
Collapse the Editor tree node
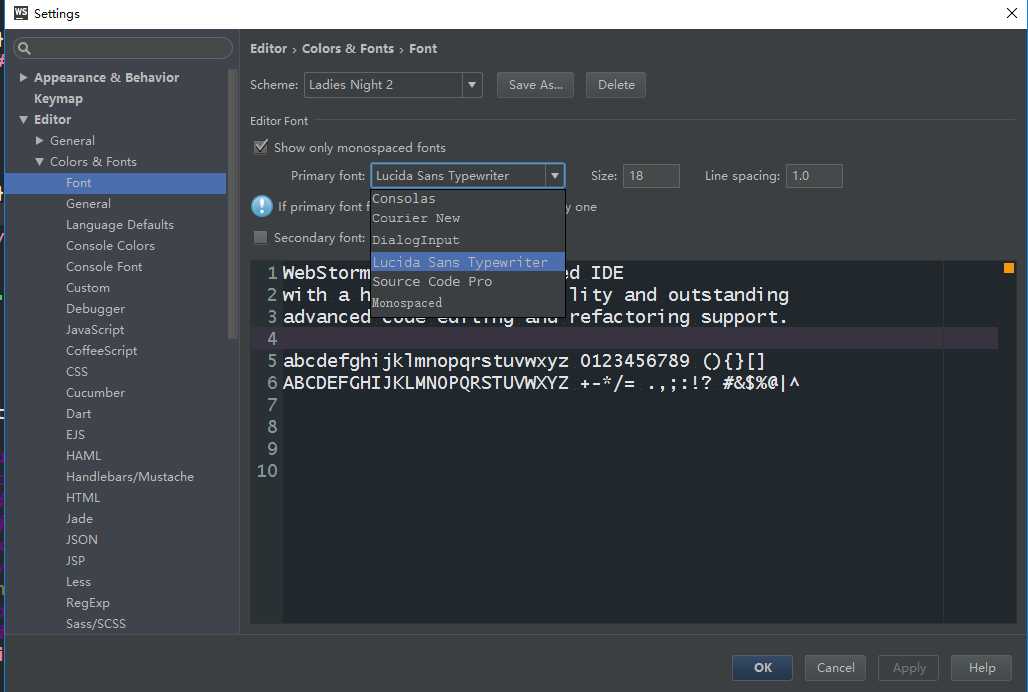pyautogui.click(x=24, y=119)
